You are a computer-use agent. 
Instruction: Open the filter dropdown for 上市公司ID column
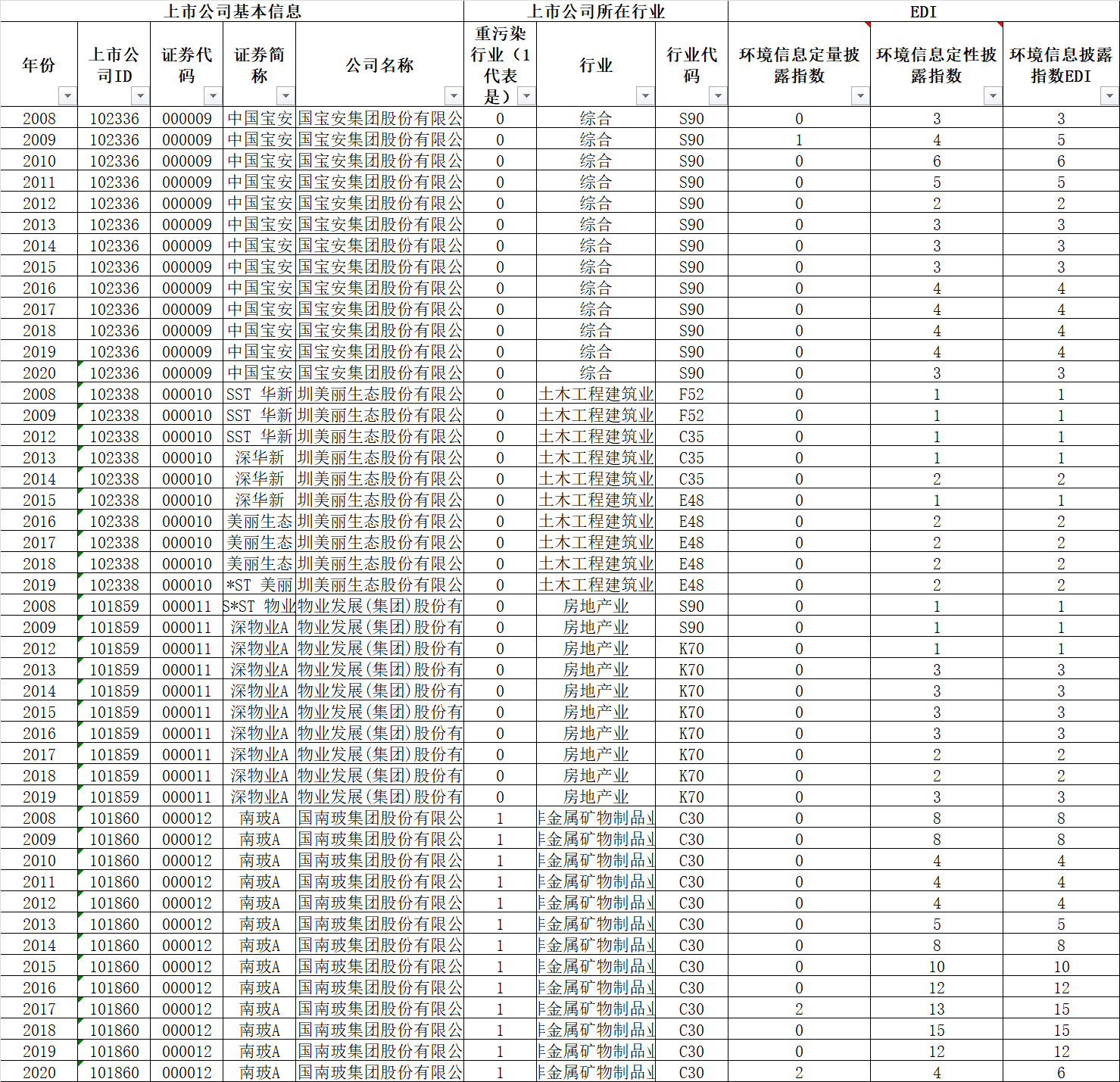tap(140, 96)
